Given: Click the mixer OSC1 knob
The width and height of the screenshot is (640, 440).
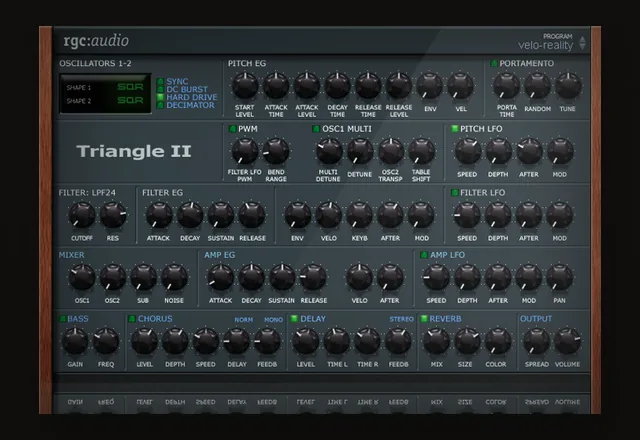Looking at the screenshot, I should 82,278.
